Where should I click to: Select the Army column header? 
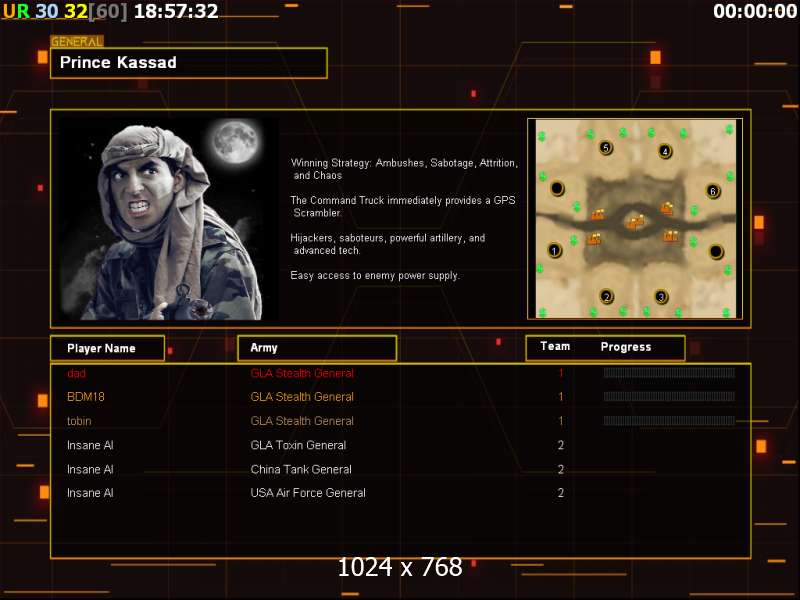(317, 348)
